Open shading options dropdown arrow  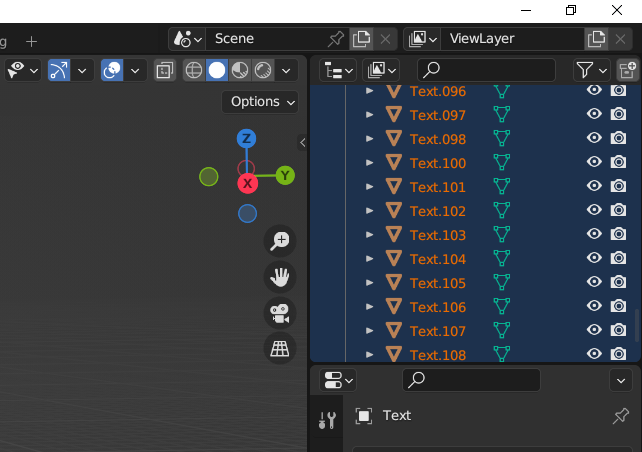[286, 70]
